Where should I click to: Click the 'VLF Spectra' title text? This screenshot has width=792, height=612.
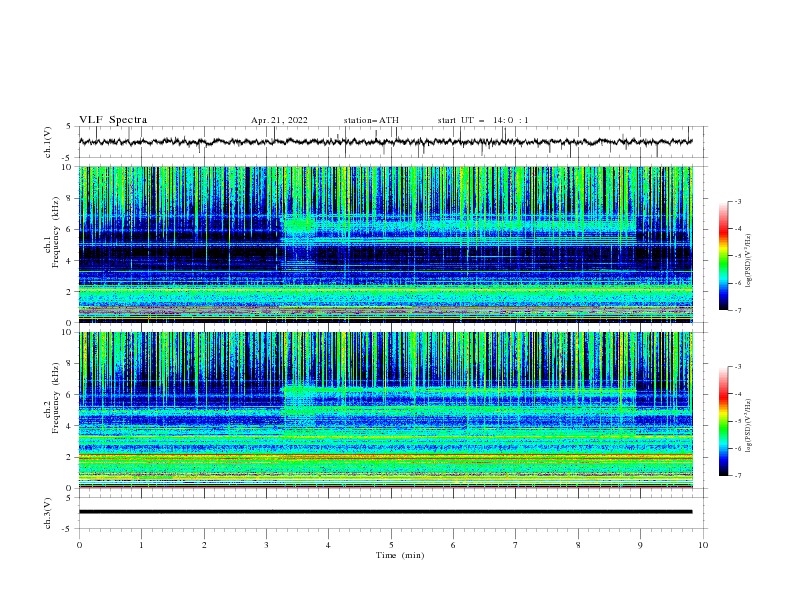[x=113, y=120]
